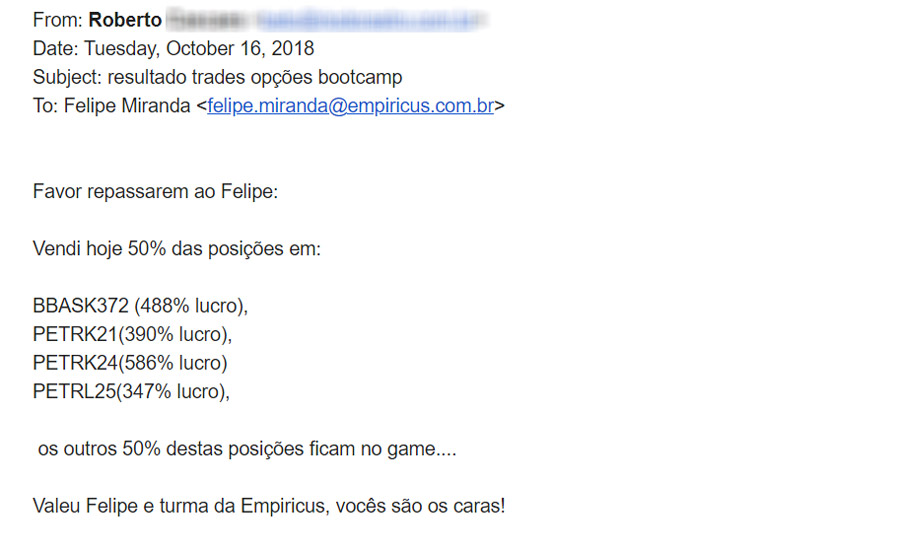Click the '586% lucro' profit text
Image resolution: width=900 pixels, height=551 pixels.
(172, 362)
